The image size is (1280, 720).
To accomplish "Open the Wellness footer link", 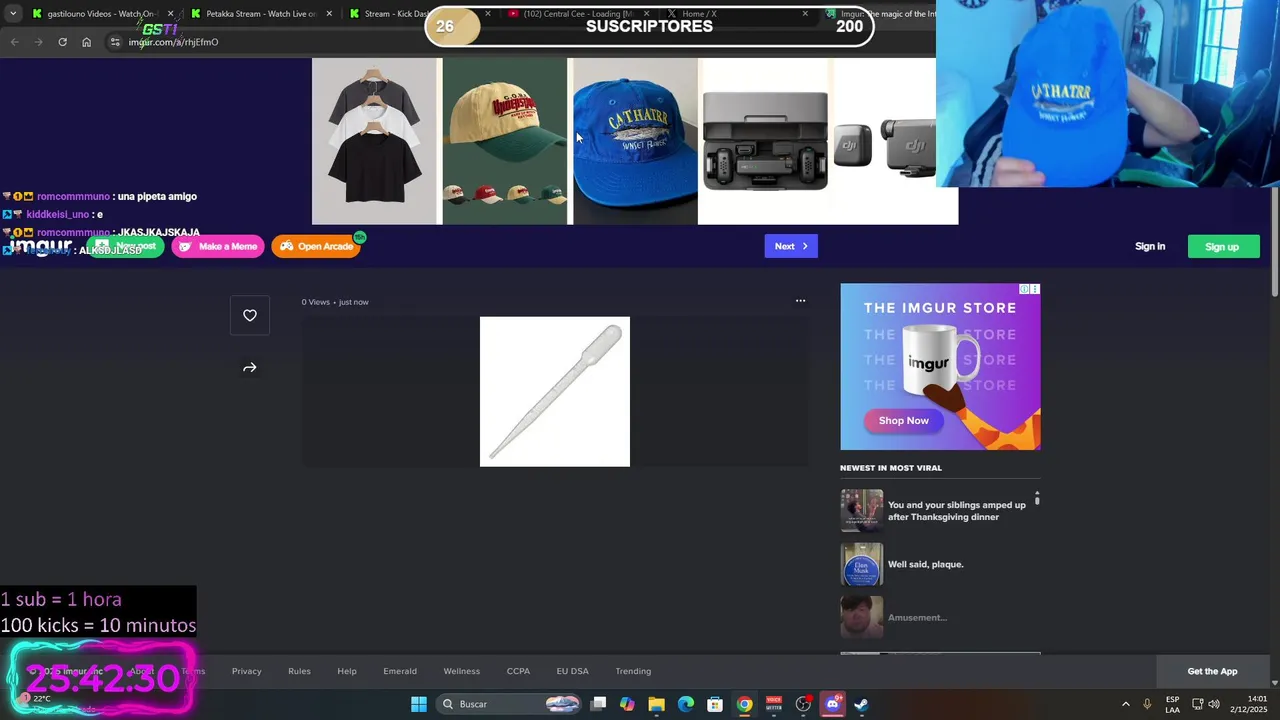I will 462,671.
